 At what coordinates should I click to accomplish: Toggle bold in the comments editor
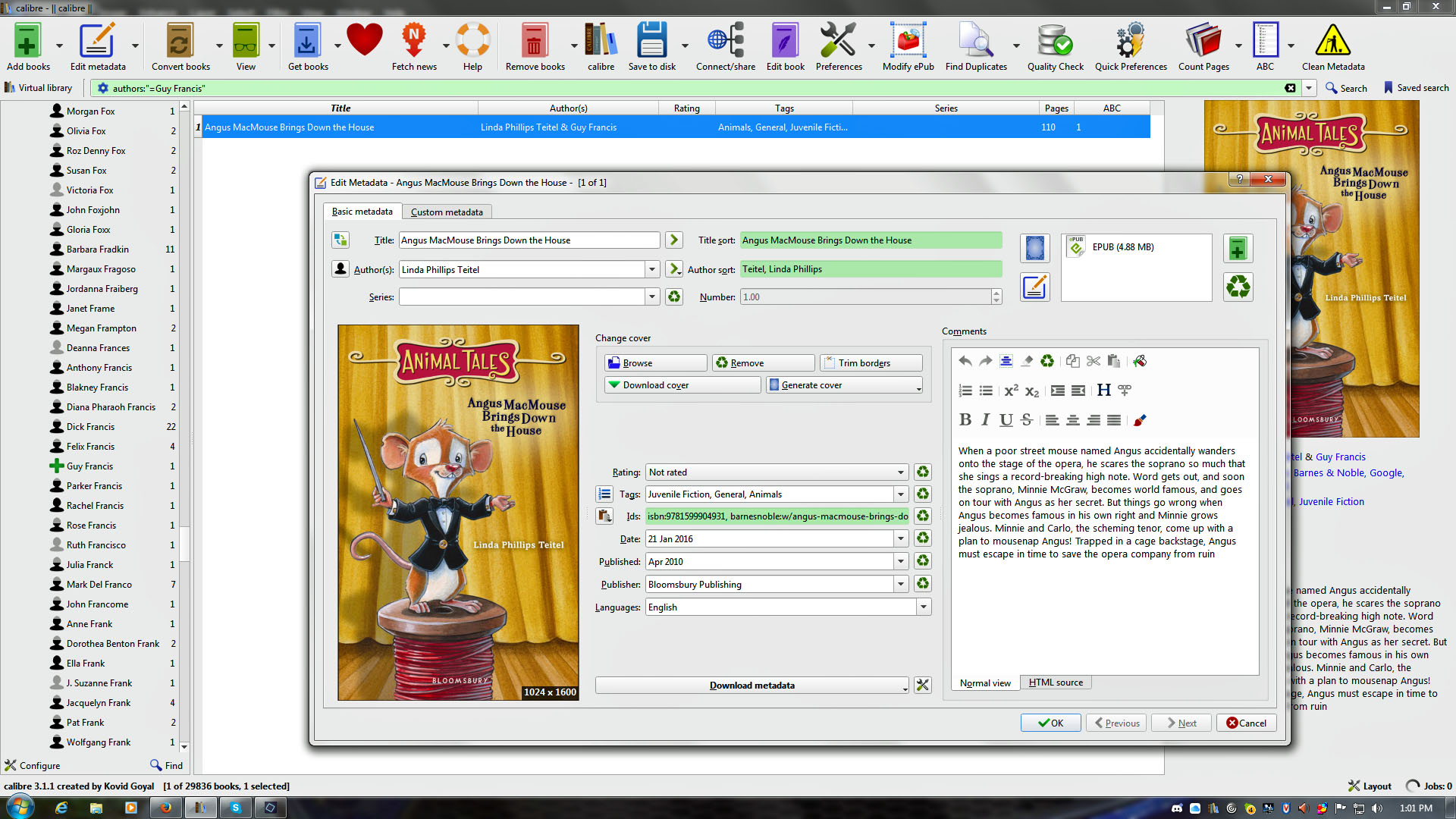pyautogui.click(x=965, y=420)
